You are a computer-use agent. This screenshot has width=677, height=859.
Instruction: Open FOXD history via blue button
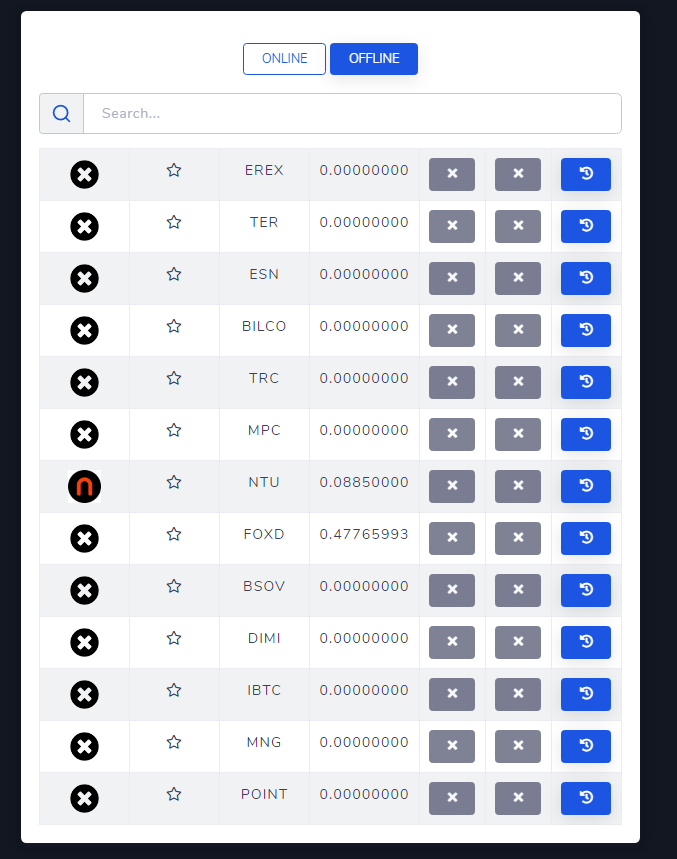point(586,538)
